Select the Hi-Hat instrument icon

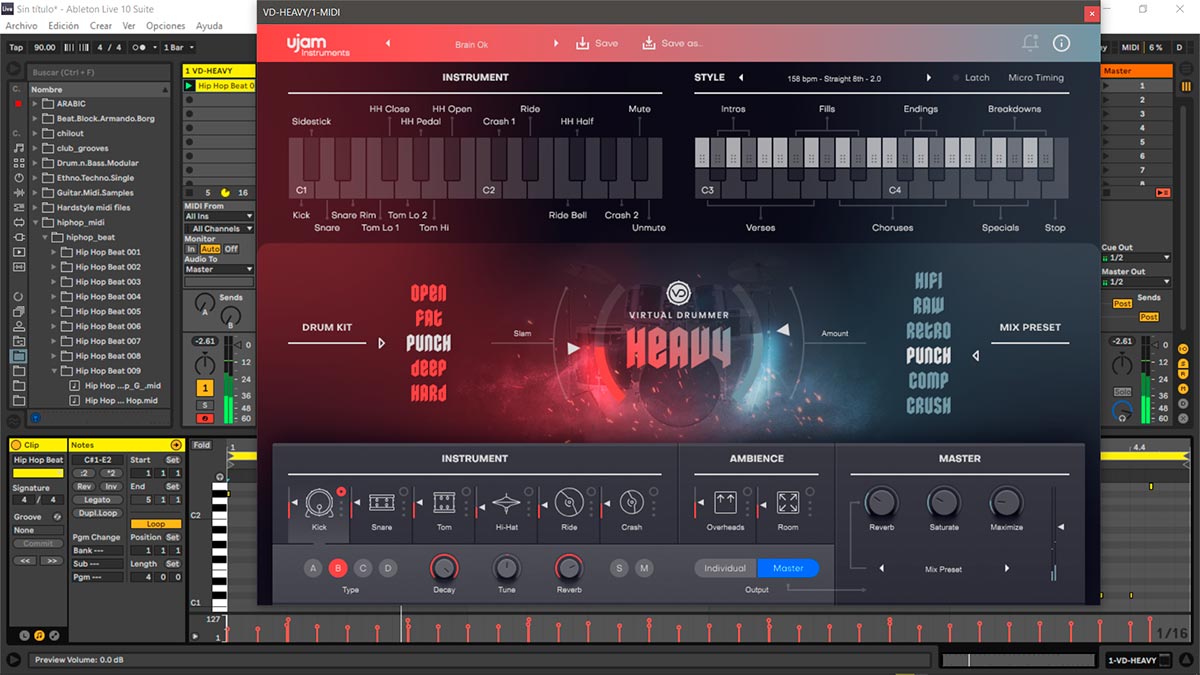pos(506,503)
